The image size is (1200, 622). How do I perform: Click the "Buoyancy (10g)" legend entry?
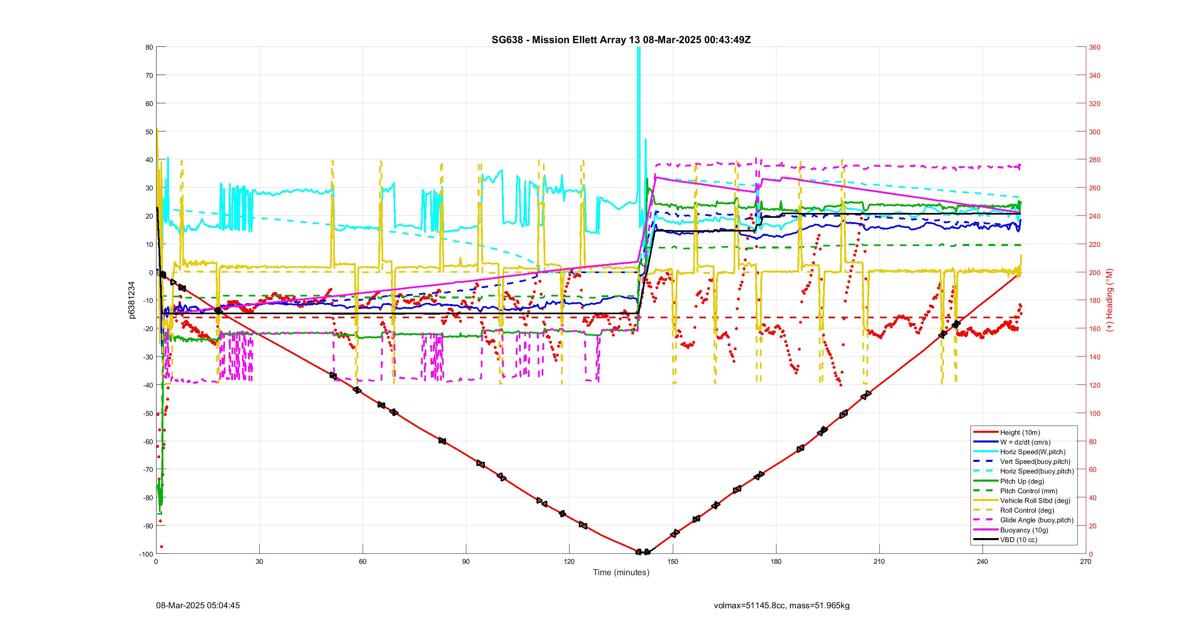[x=1025, y=530]
